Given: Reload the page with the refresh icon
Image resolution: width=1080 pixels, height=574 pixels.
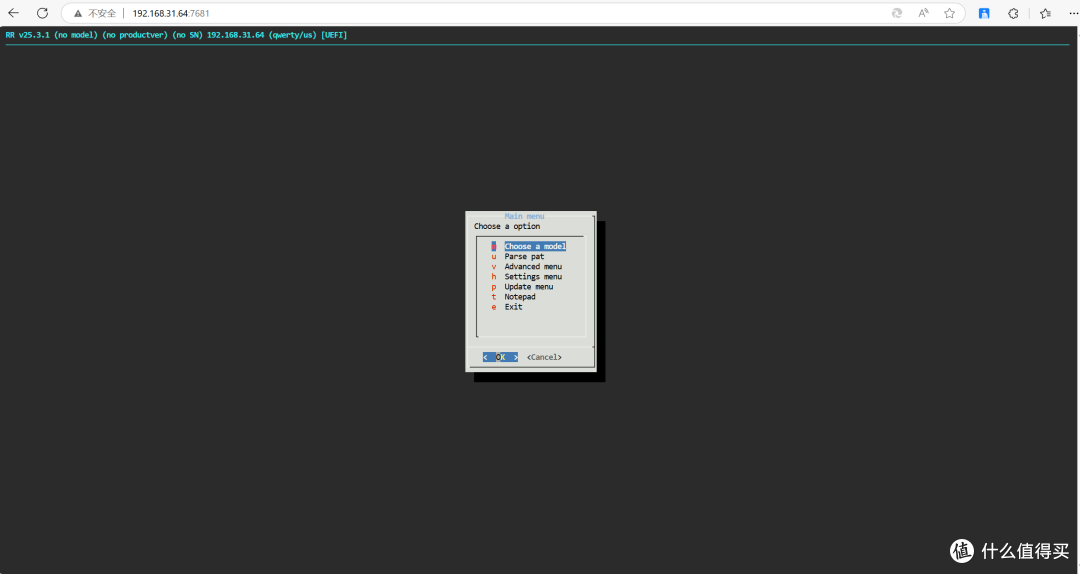Looking at the screenshot, I should (42, 13).
